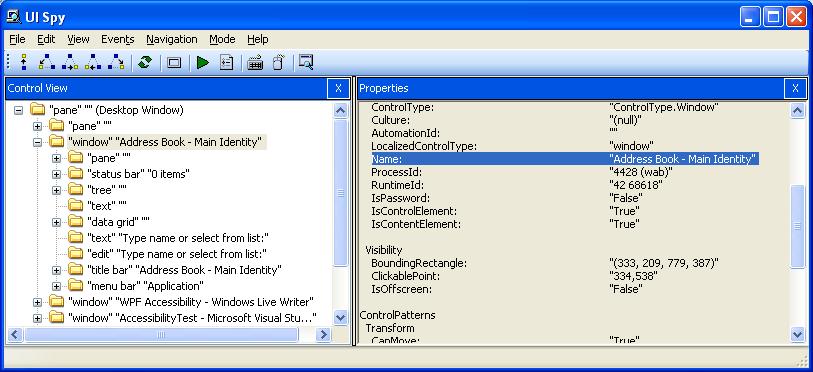
Task: Click the green play start-events icon
Action: (x=203, y=63)
